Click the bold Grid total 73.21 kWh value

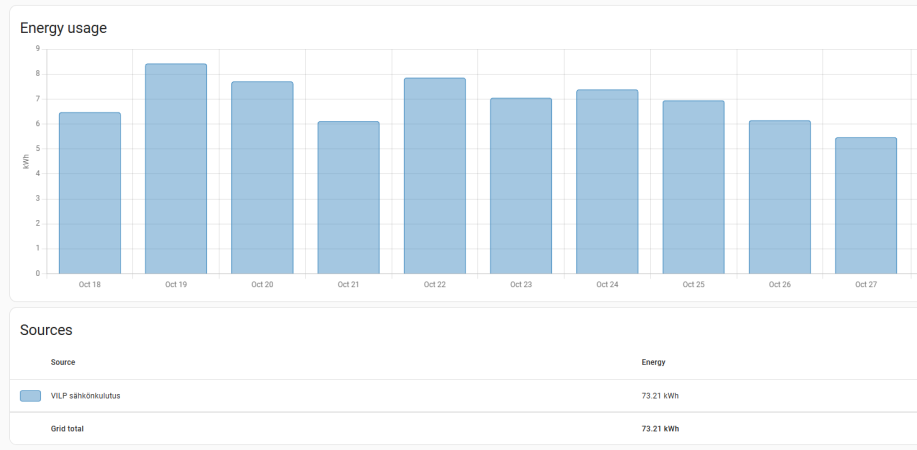660,429
